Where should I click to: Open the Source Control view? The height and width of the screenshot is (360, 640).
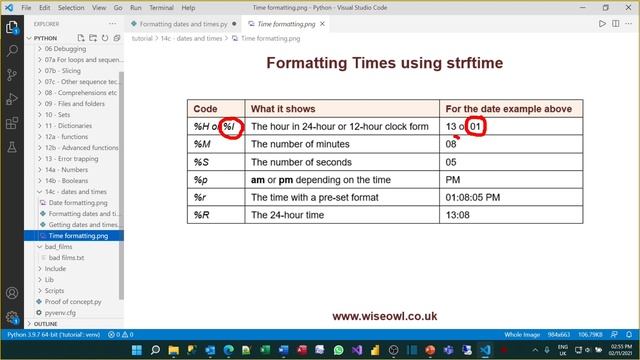[x=12, y=75]
